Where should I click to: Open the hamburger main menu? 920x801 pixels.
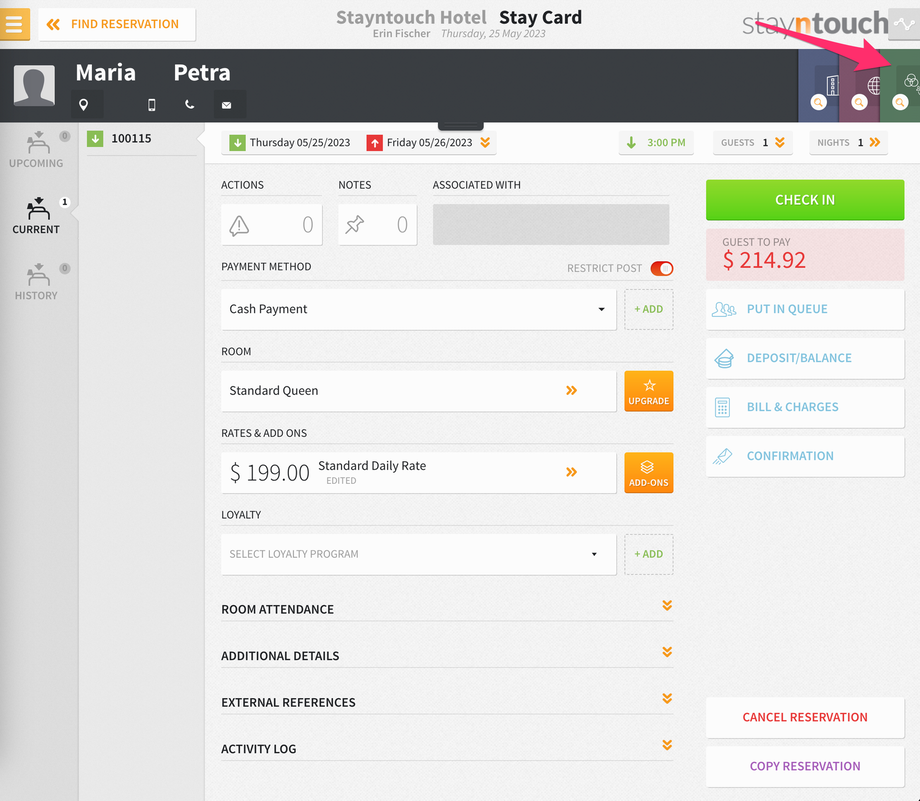(x=14, y=24)
